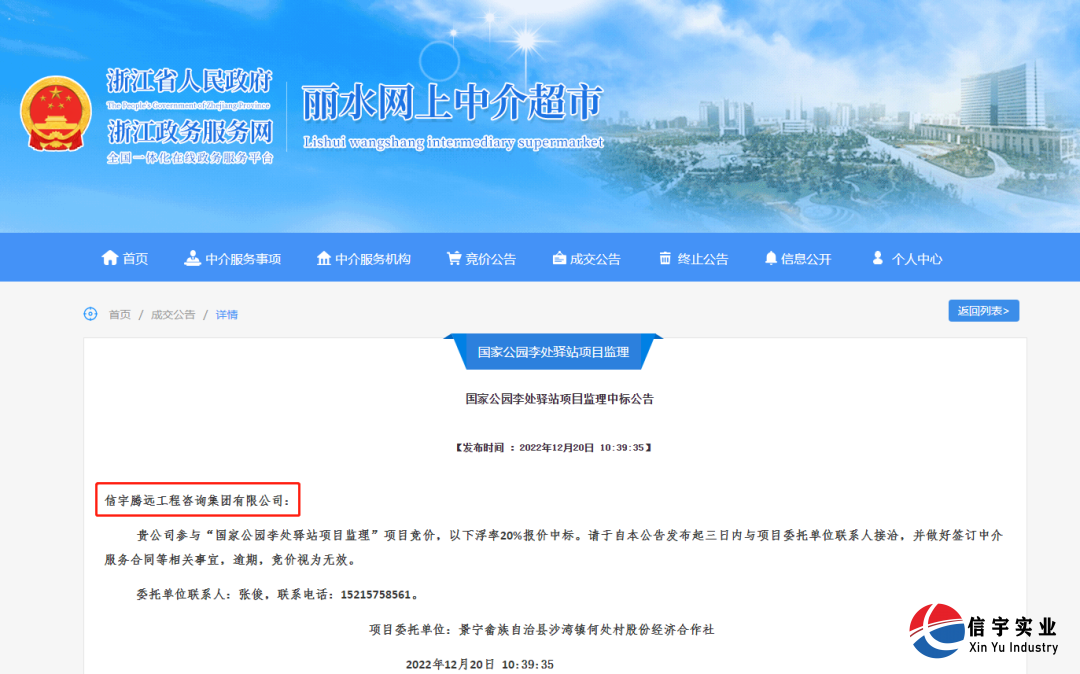The width and height of the screenshot is (1080, 674).
Task: Click the building icon beside 中介服务机构
Action: (323, 257)
